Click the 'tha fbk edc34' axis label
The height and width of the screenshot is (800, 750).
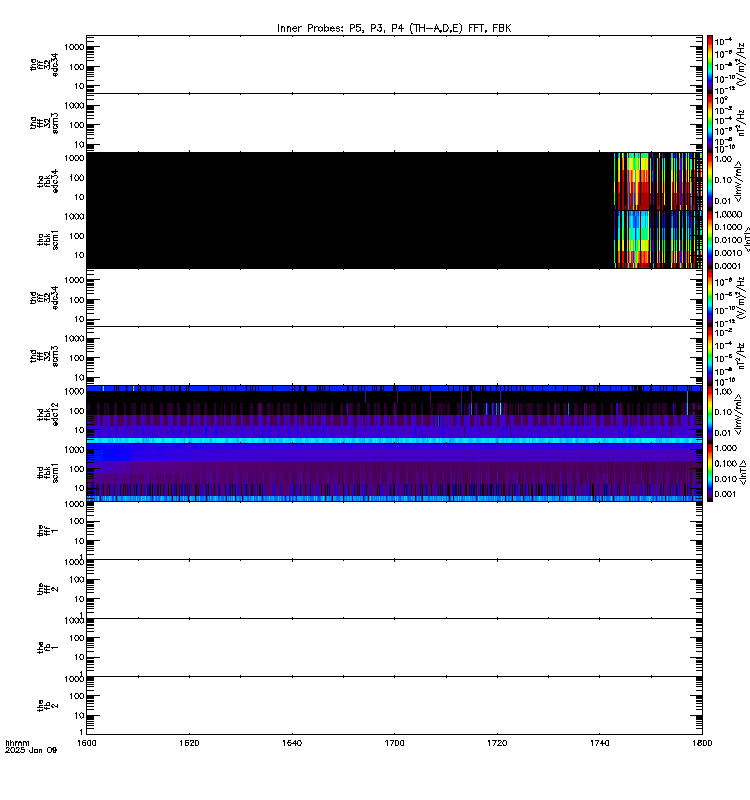point(48,181)
